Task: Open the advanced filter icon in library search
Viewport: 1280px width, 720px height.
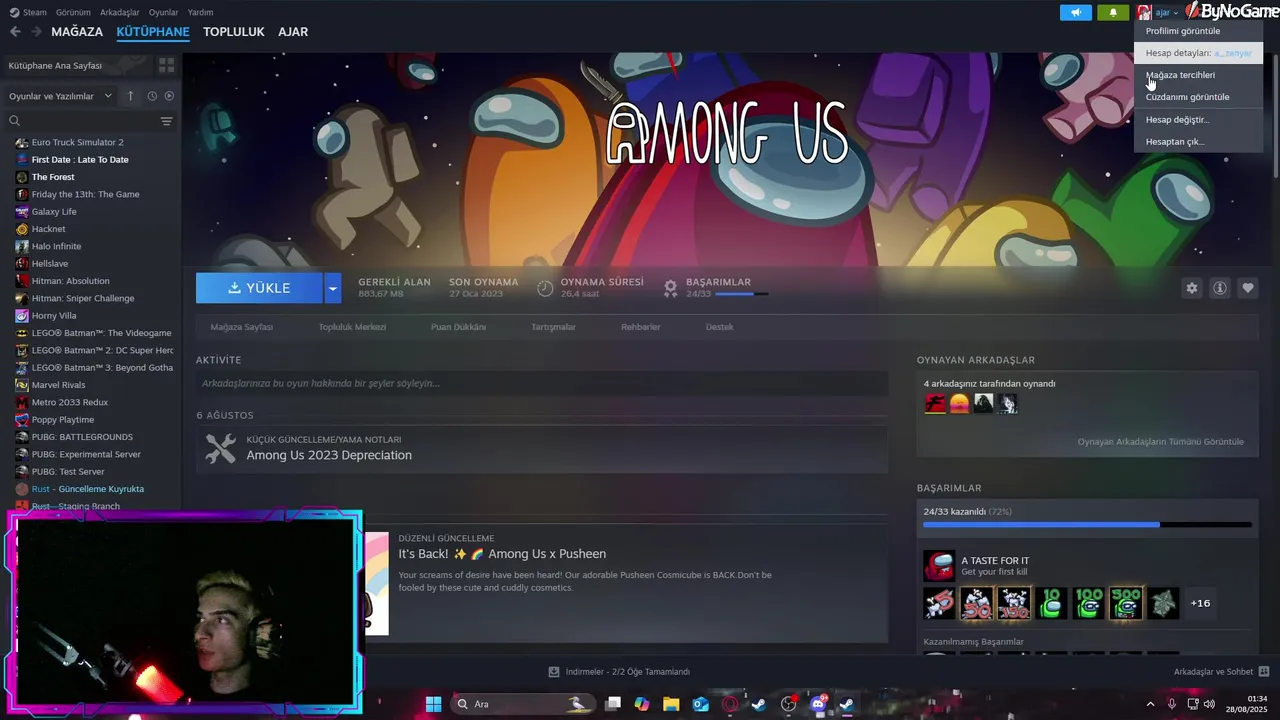Action: tap(166, 121)
